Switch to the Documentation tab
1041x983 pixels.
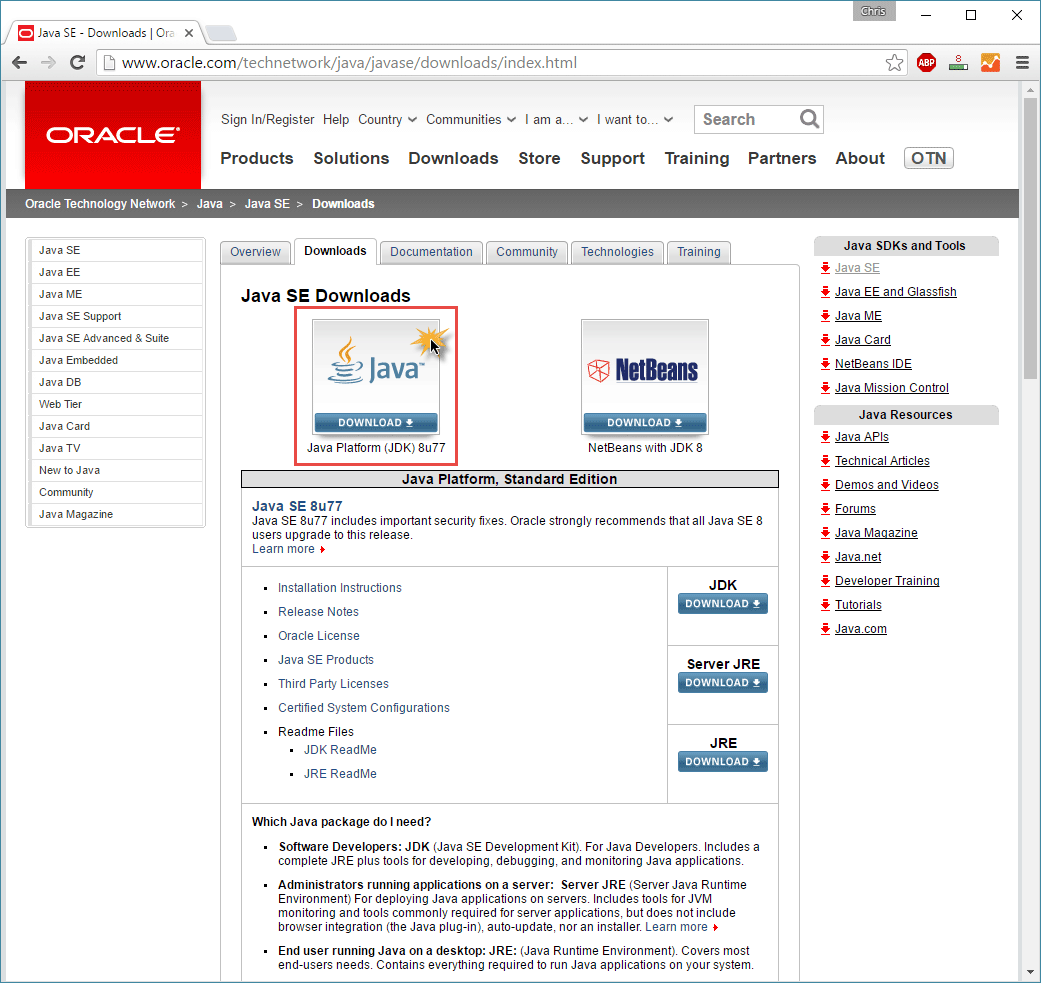coord(431,252)
